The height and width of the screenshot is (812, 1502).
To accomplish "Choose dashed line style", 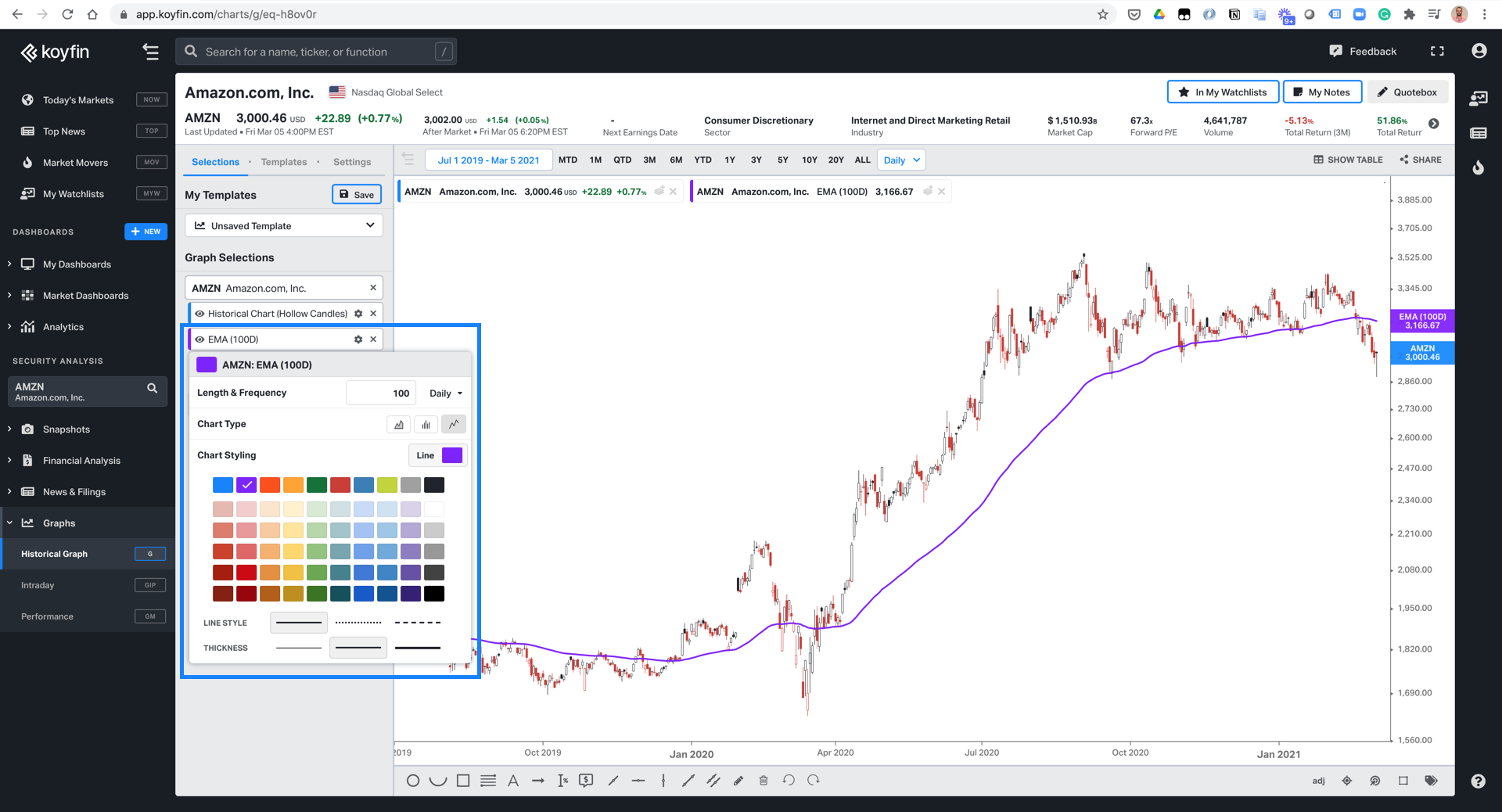I will (418, 623).
